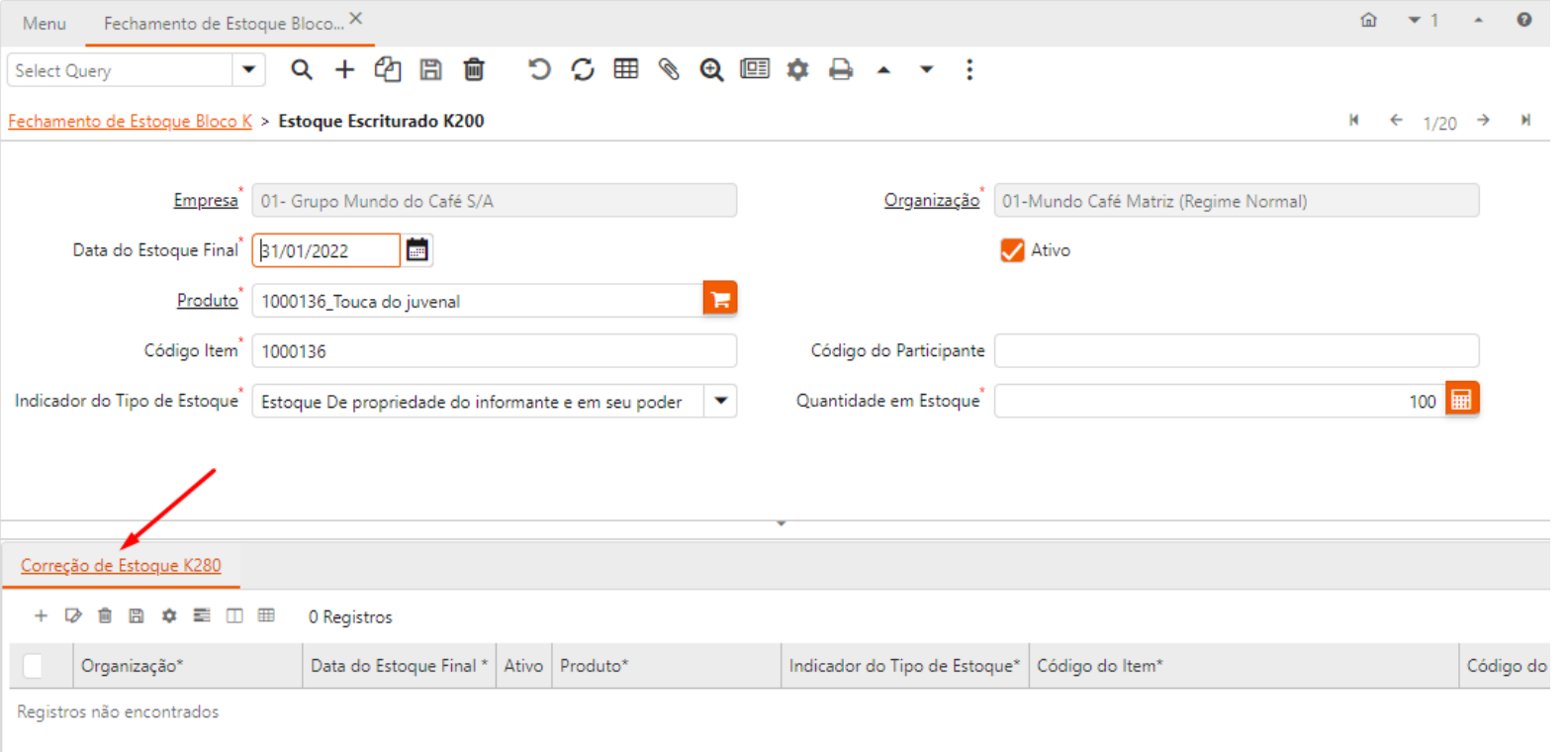
Task: Add a new record with plus icon
Action: [x=344, y=69]
